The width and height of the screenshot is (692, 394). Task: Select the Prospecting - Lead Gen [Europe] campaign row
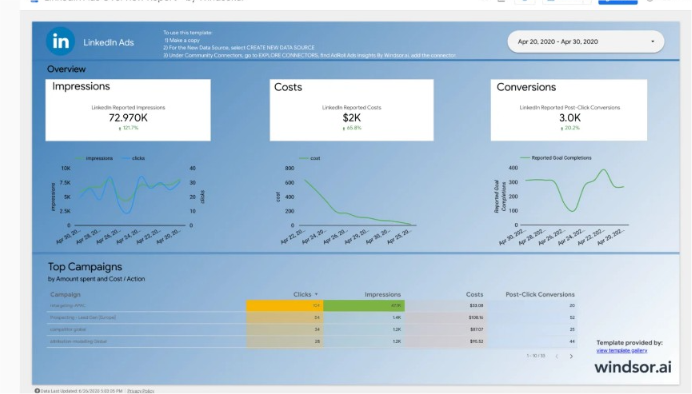(x=312, y=317)
